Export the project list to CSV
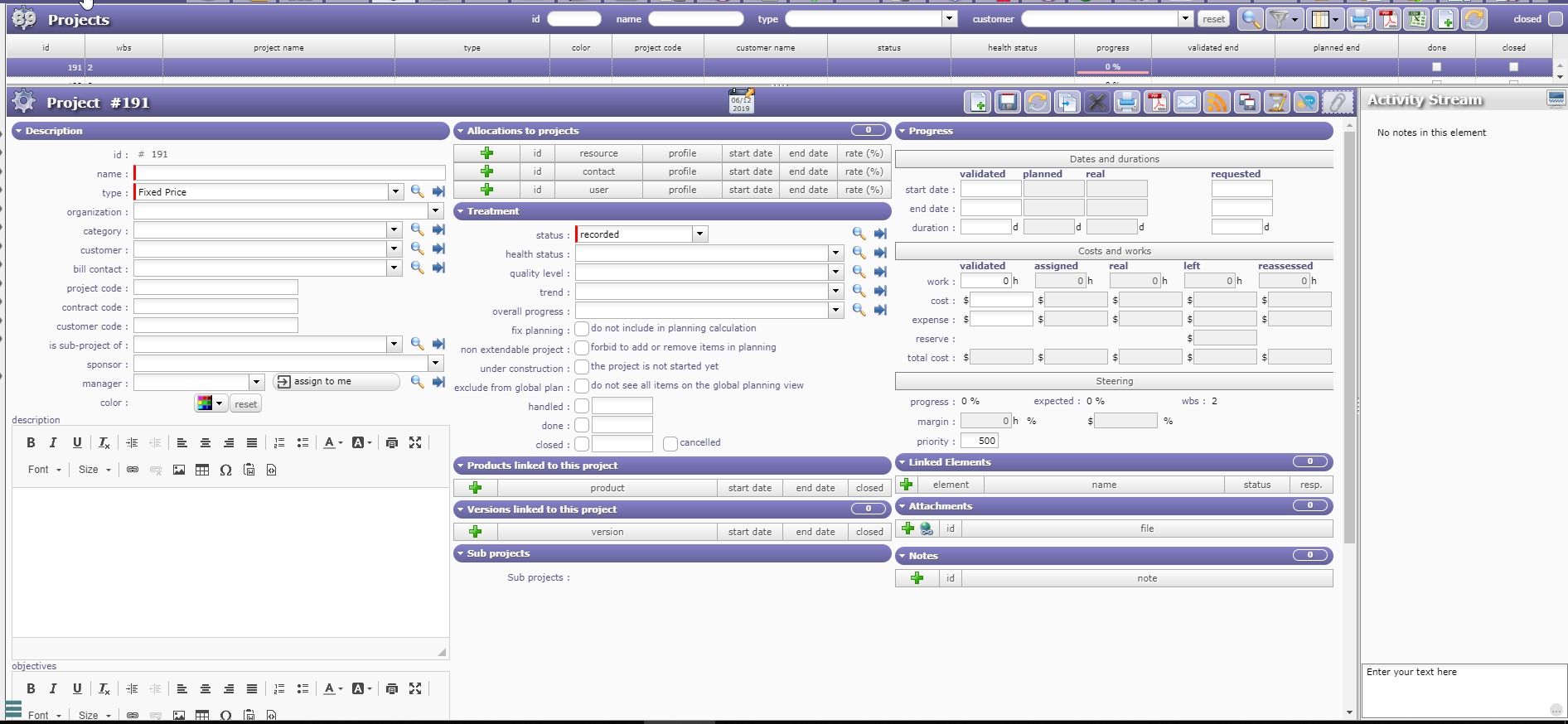Viewport: 1568px width, 724px height. 1417,19
